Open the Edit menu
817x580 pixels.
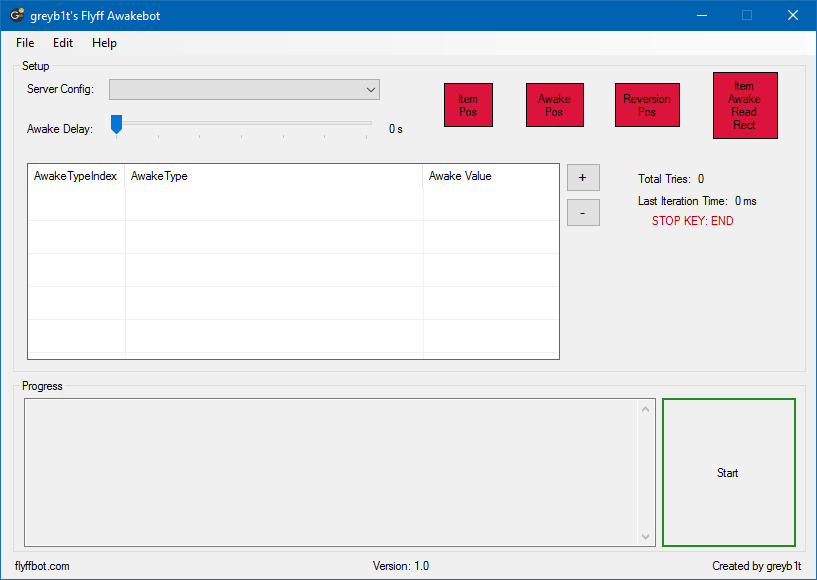click(x=63, y=43)
